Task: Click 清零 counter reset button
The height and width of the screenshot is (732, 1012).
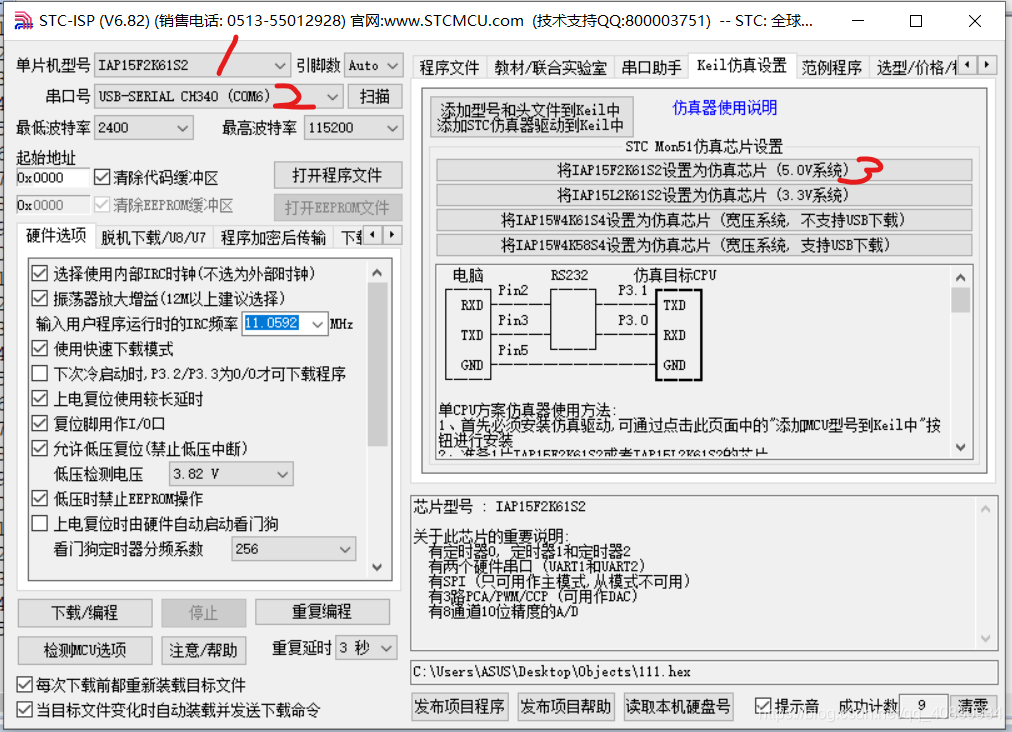Action: tap(972, 706)
